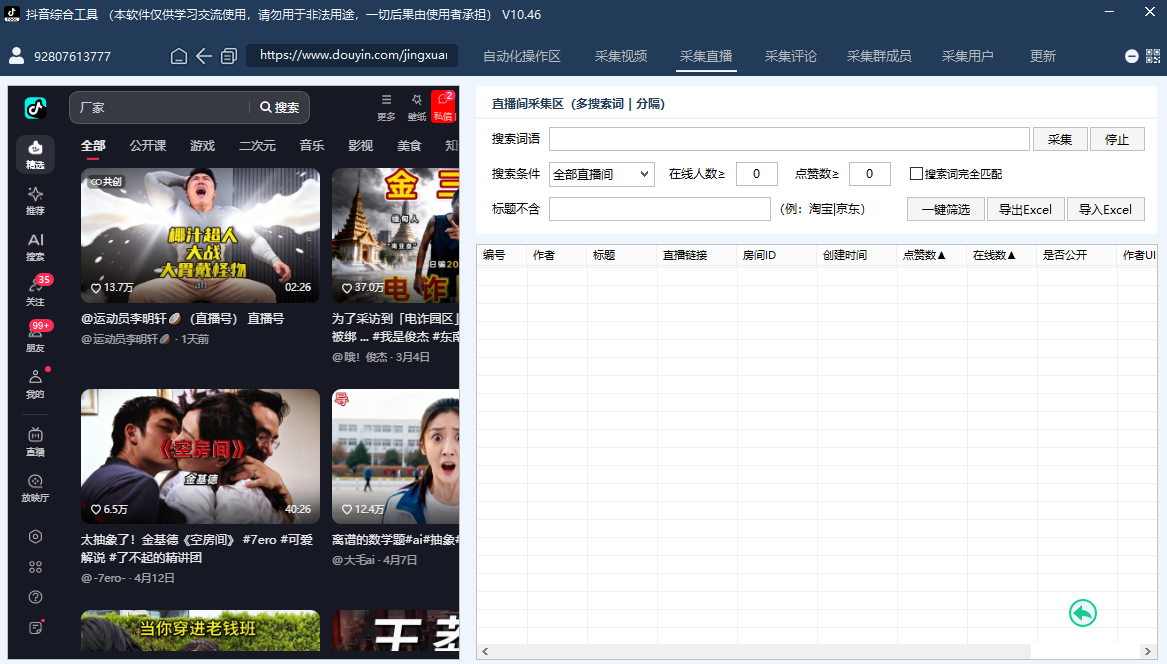Image resolution: width=1167 pixels, height=664 pixels.
Task: Click the 采集 collect button
Action: pos(1060,139)
